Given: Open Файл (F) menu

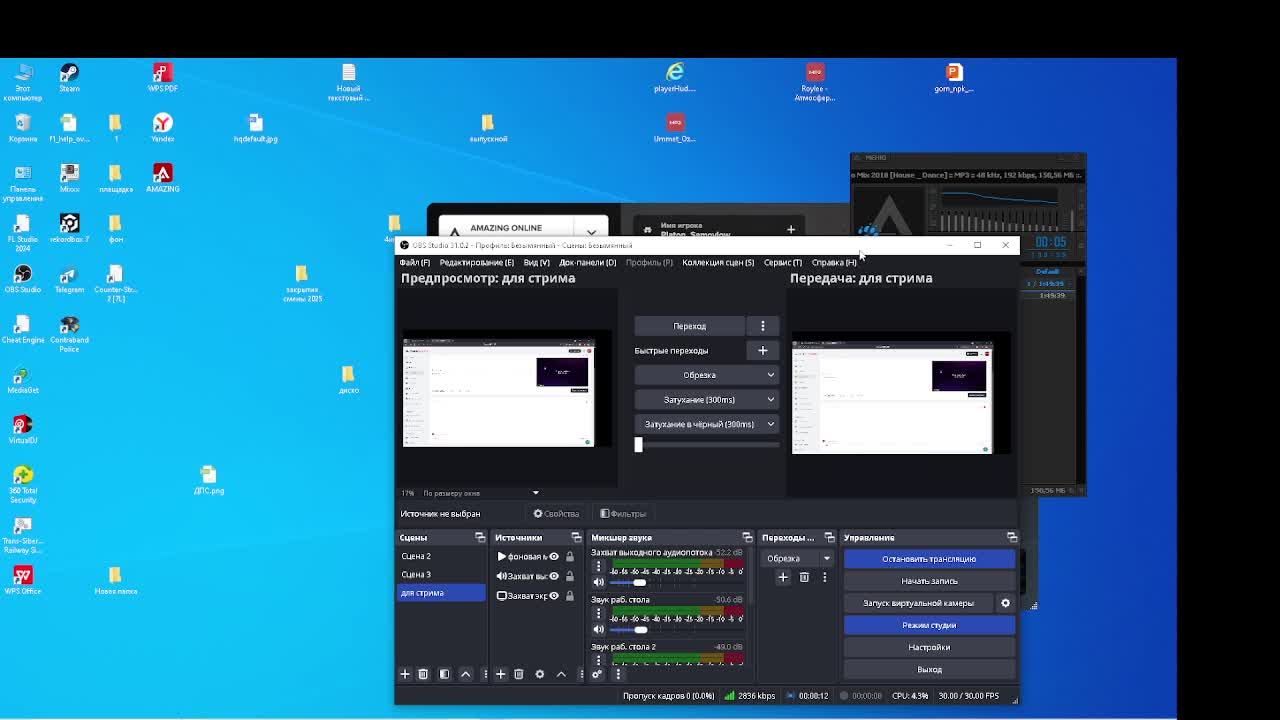Looking at the screenshot, I should coord(415,263).
